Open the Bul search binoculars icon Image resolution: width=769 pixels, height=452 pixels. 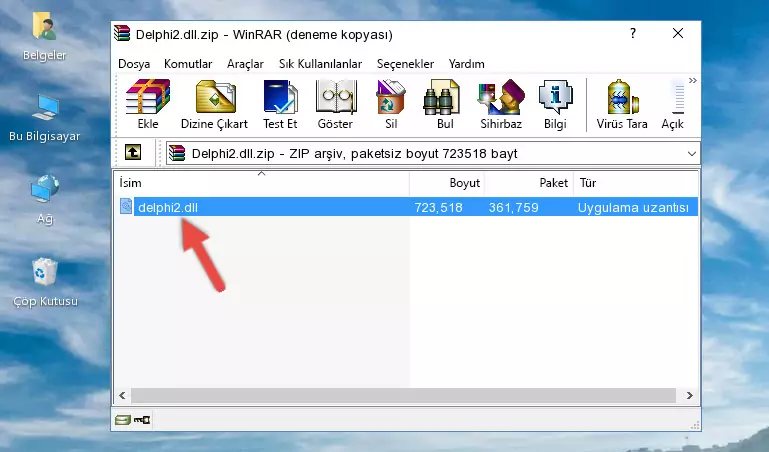point(441,97)
